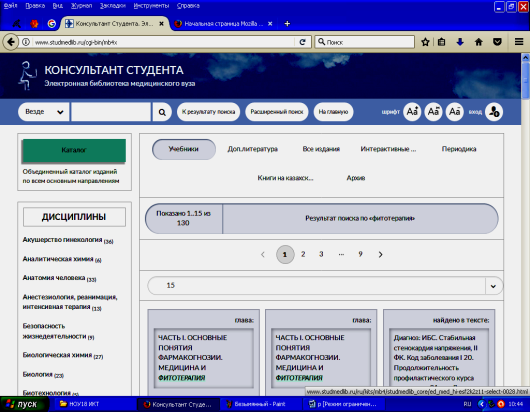Click the Windows пуск Start button
Screen dimensions: 531x412
(24, 404)
